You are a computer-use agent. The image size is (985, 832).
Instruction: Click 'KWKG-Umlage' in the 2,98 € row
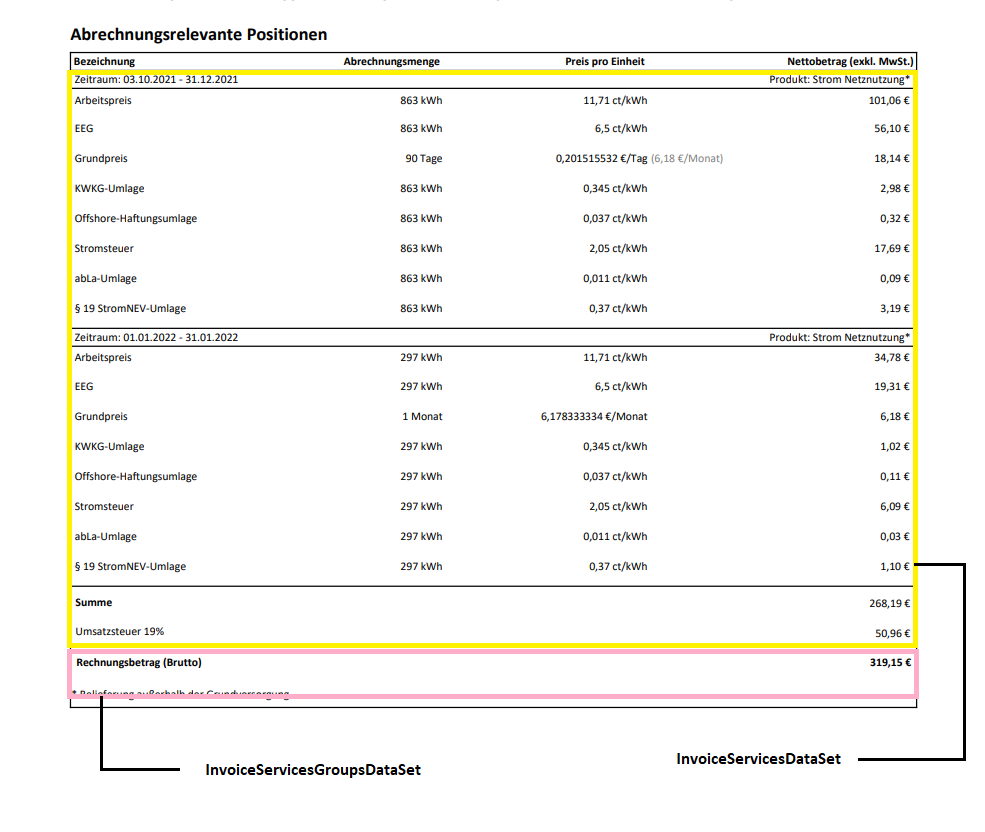109,189
